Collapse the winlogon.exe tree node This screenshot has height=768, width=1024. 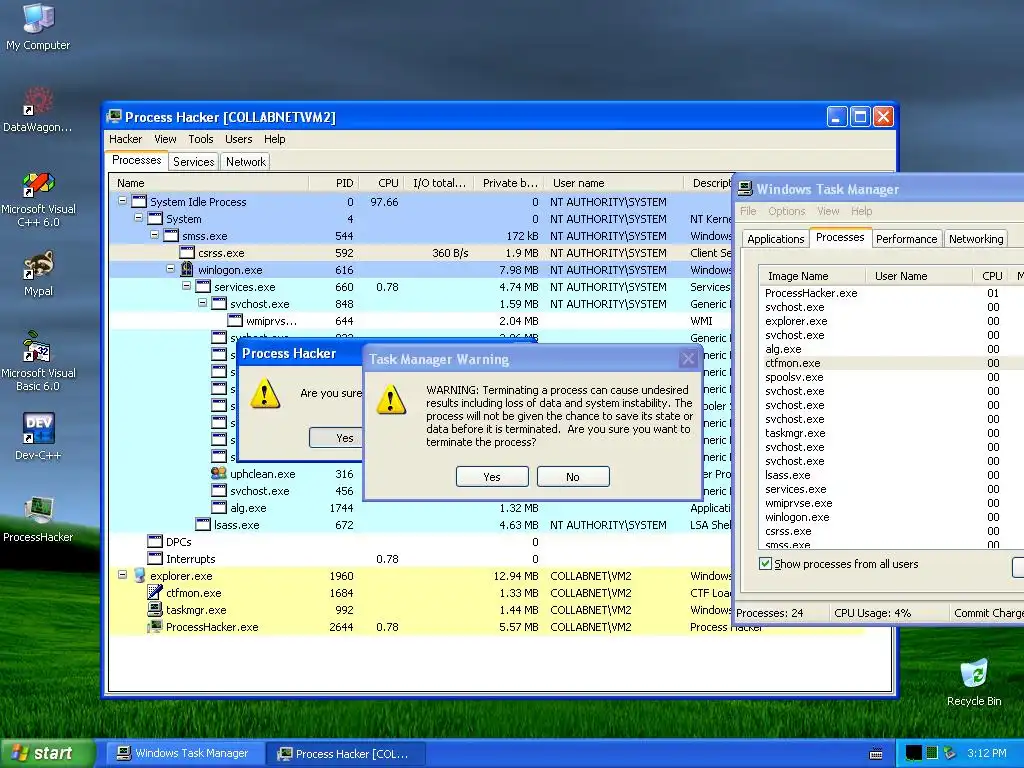pyautogui.click(x=170, y=269)
